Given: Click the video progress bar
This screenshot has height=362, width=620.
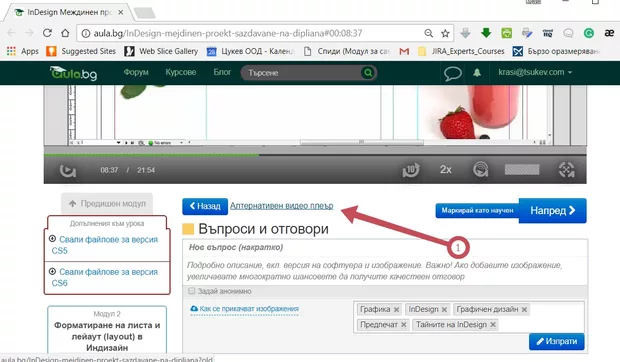Looking at the screenshot, I should point(315,155).
